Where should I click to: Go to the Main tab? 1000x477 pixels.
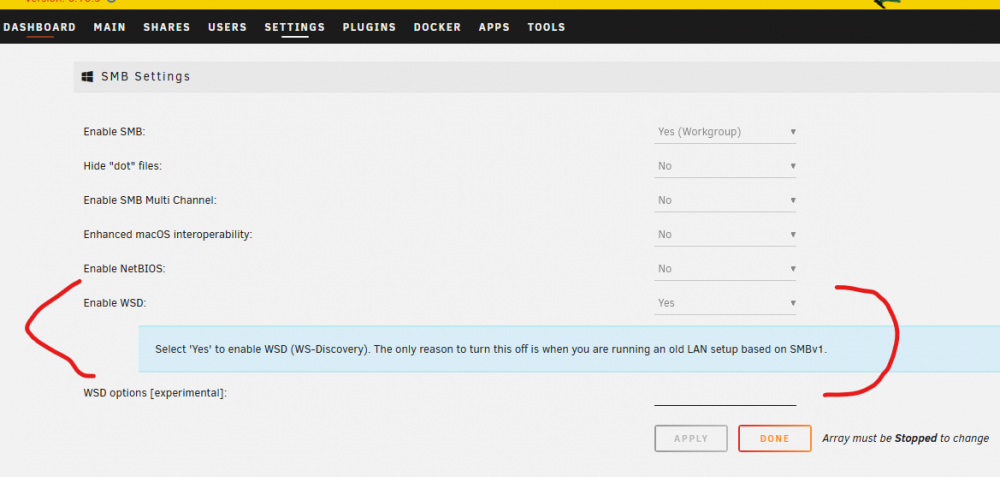[x=110, y=27]
